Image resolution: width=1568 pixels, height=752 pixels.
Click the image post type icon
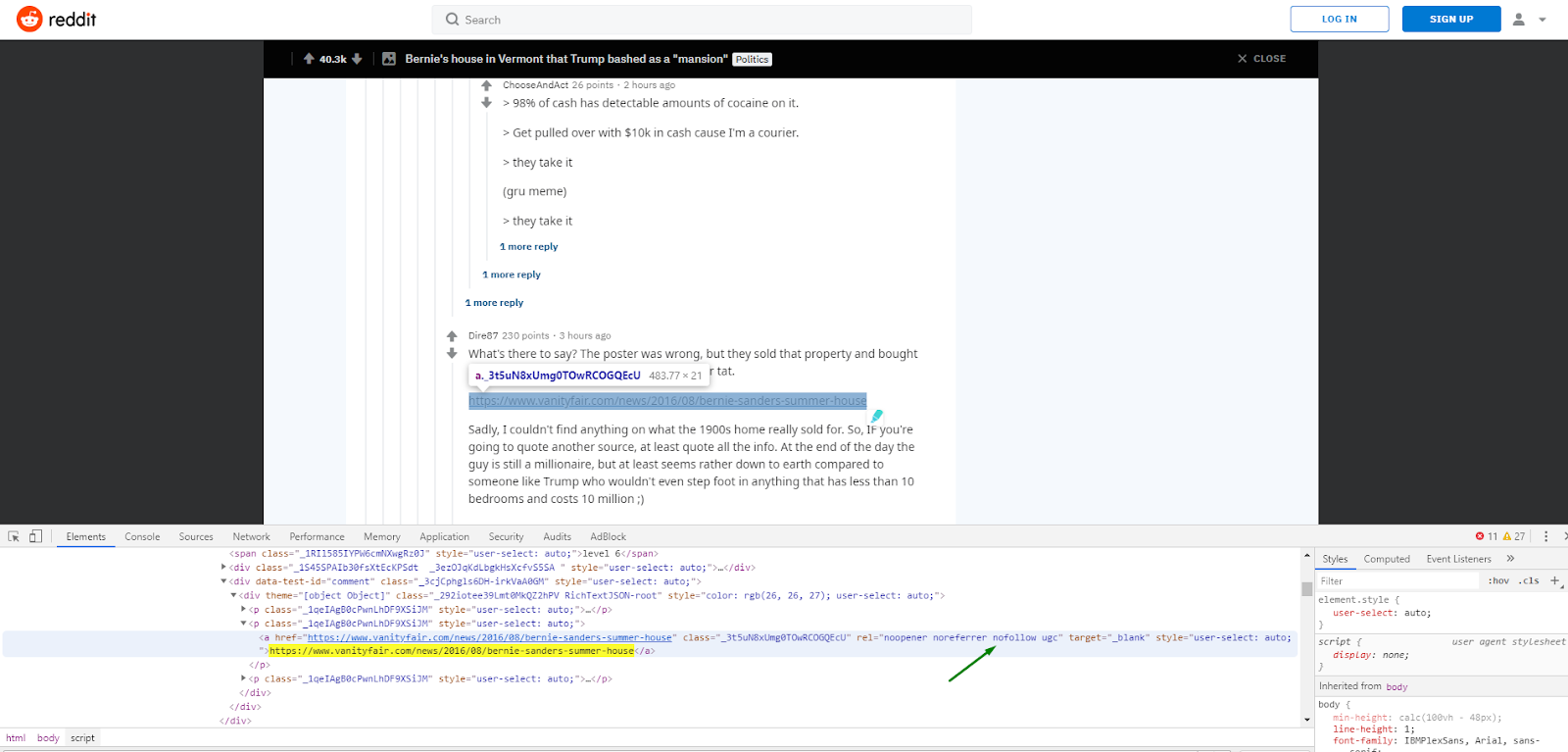pos(389,59)
